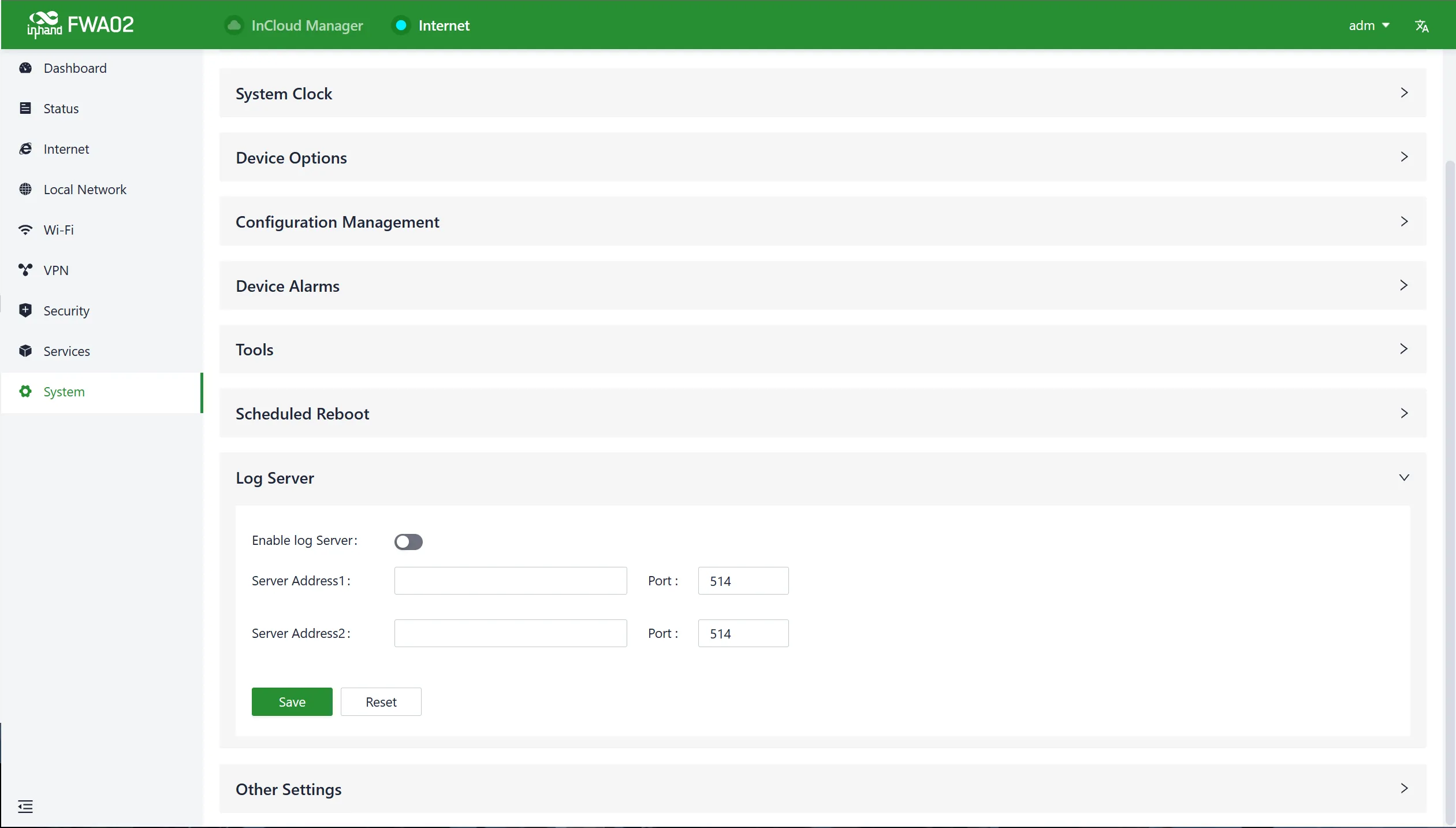Open the language switch icon
Viewport: 1456px width, 828px height.
click(1422, 26)
